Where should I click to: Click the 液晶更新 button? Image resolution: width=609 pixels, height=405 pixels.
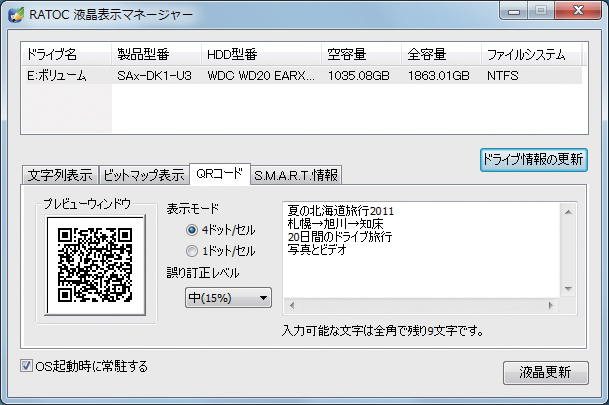click(546, 373)
